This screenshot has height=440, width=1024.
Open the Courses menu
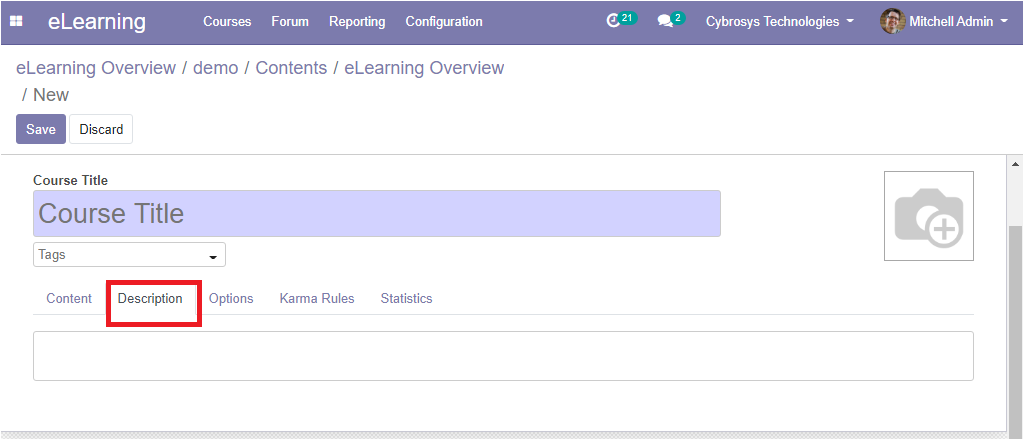tap(227, 22)
